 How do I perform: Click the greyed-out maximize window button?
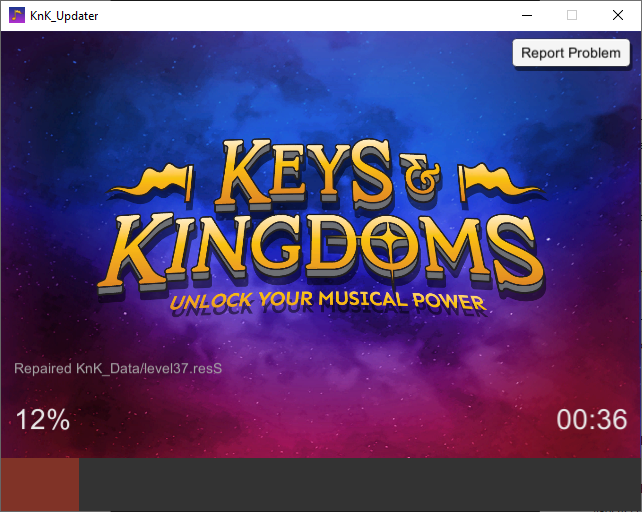(572, 15)
